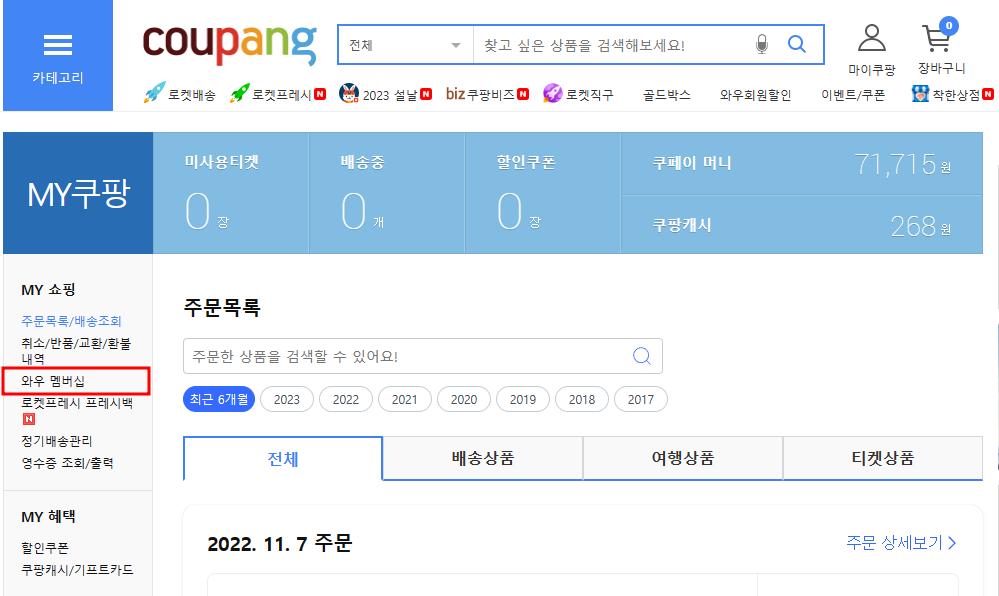This screenshot has width=999, height=596.
Task: View 할인쿠폰 count tile
Action: click(x=543, y=193)
